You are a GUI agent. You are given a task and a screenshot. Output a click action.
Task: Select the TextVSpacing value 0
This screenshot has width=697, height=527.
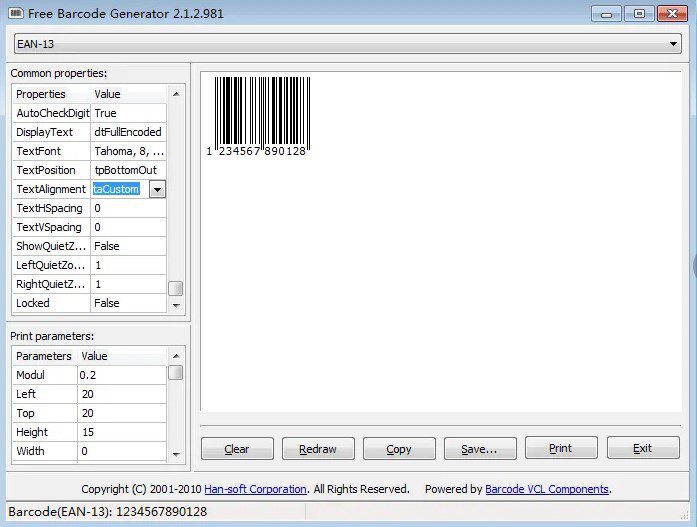(x=128, y=228)
